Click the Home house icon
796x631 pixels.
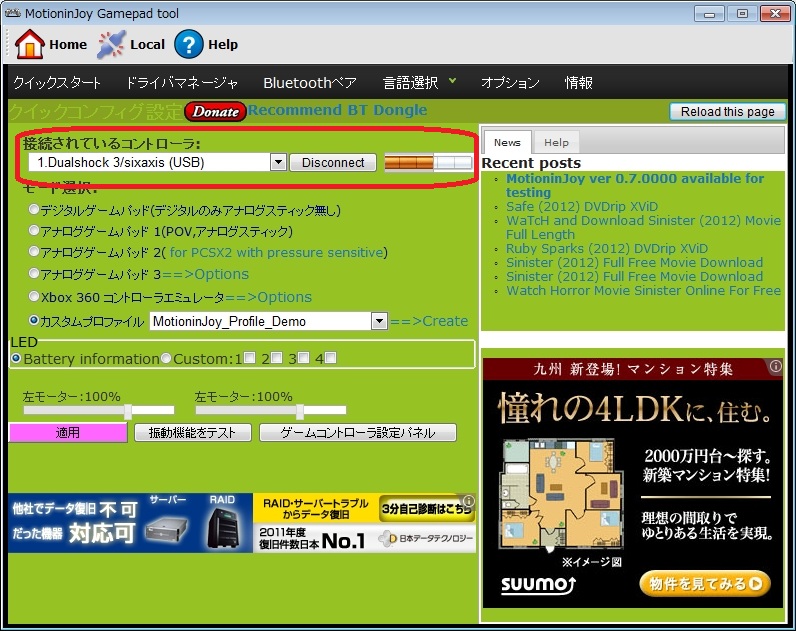point(29,44)
